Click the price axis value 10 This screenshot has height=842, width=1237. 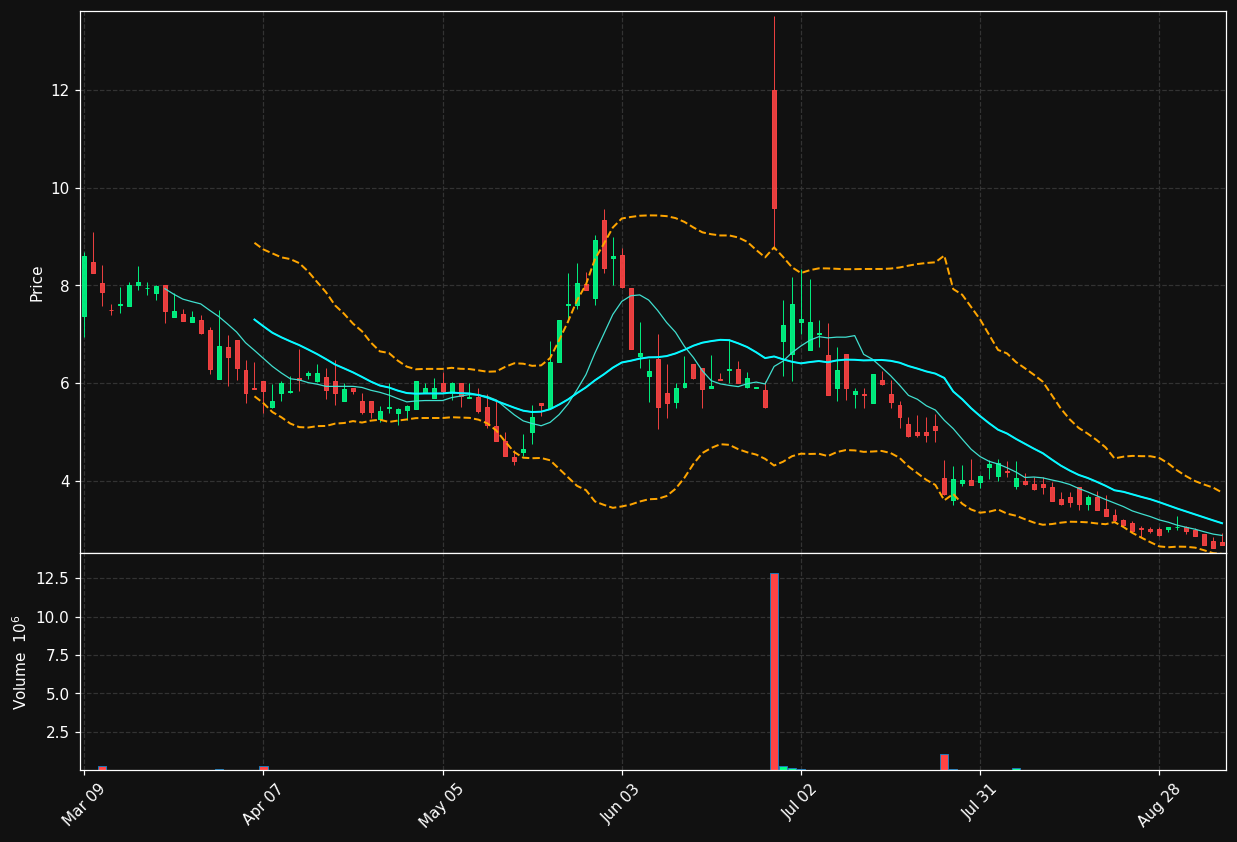click(61, 188)
